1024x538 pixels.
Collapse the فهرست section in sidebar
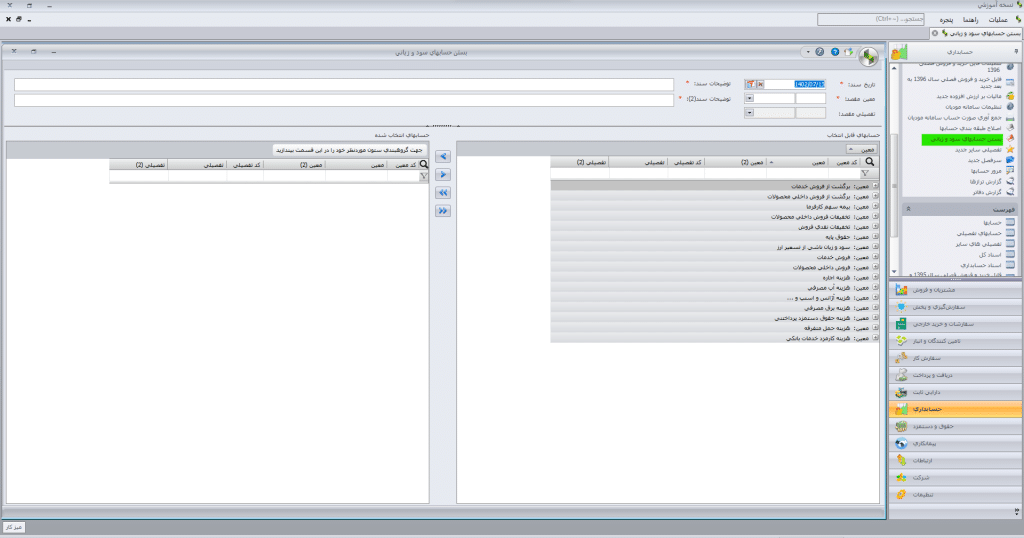[x=908, y=209]
